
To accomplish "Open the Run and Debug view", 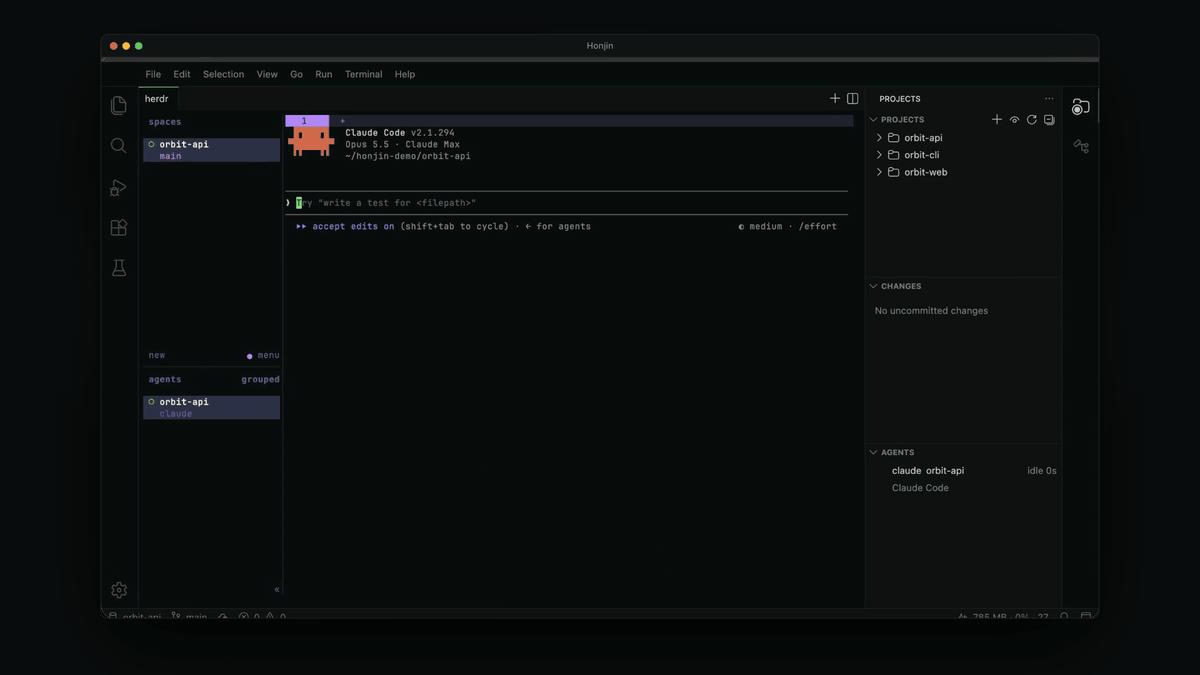I will [x=118, y=187].
